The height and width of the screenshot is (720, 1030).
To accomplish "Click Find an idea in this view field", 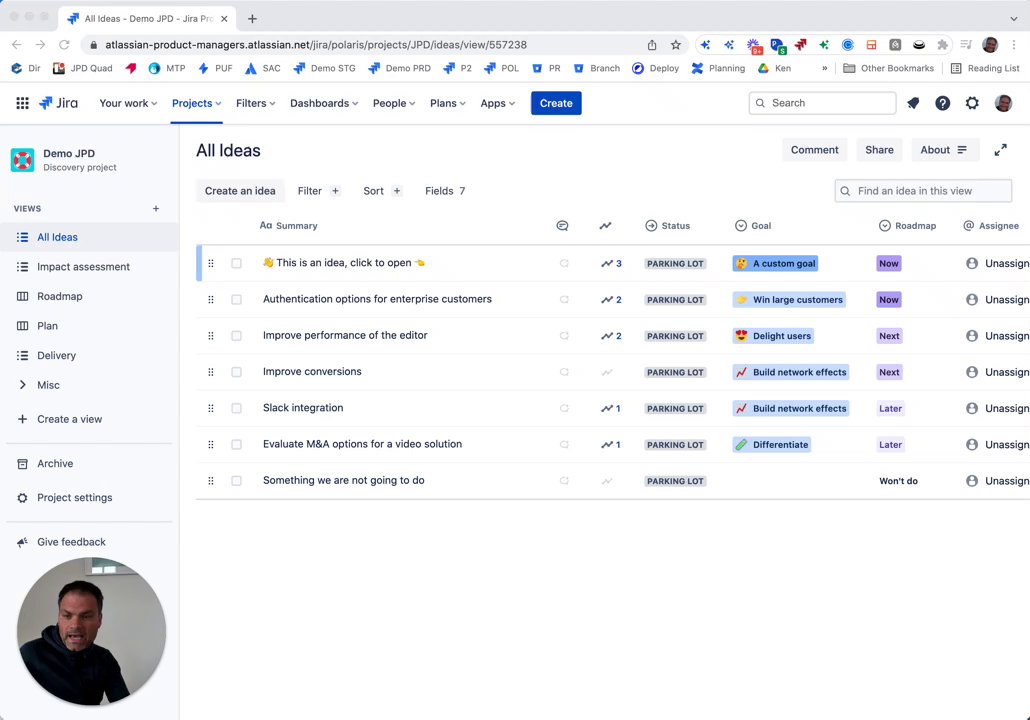I will [x=923, y=191].
